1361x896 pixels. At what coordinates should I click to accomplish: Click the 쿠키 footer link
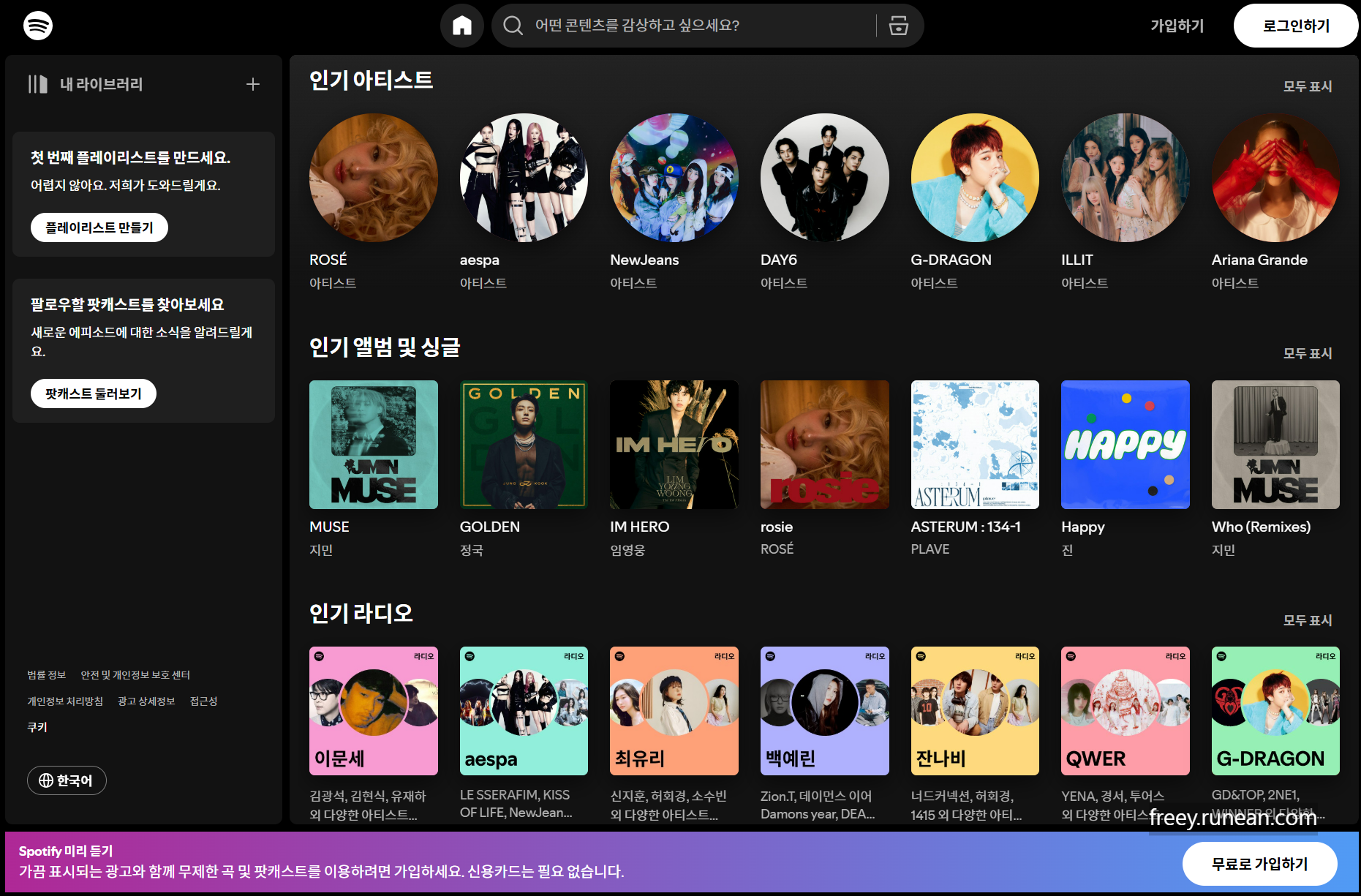(x=38, y=726)
